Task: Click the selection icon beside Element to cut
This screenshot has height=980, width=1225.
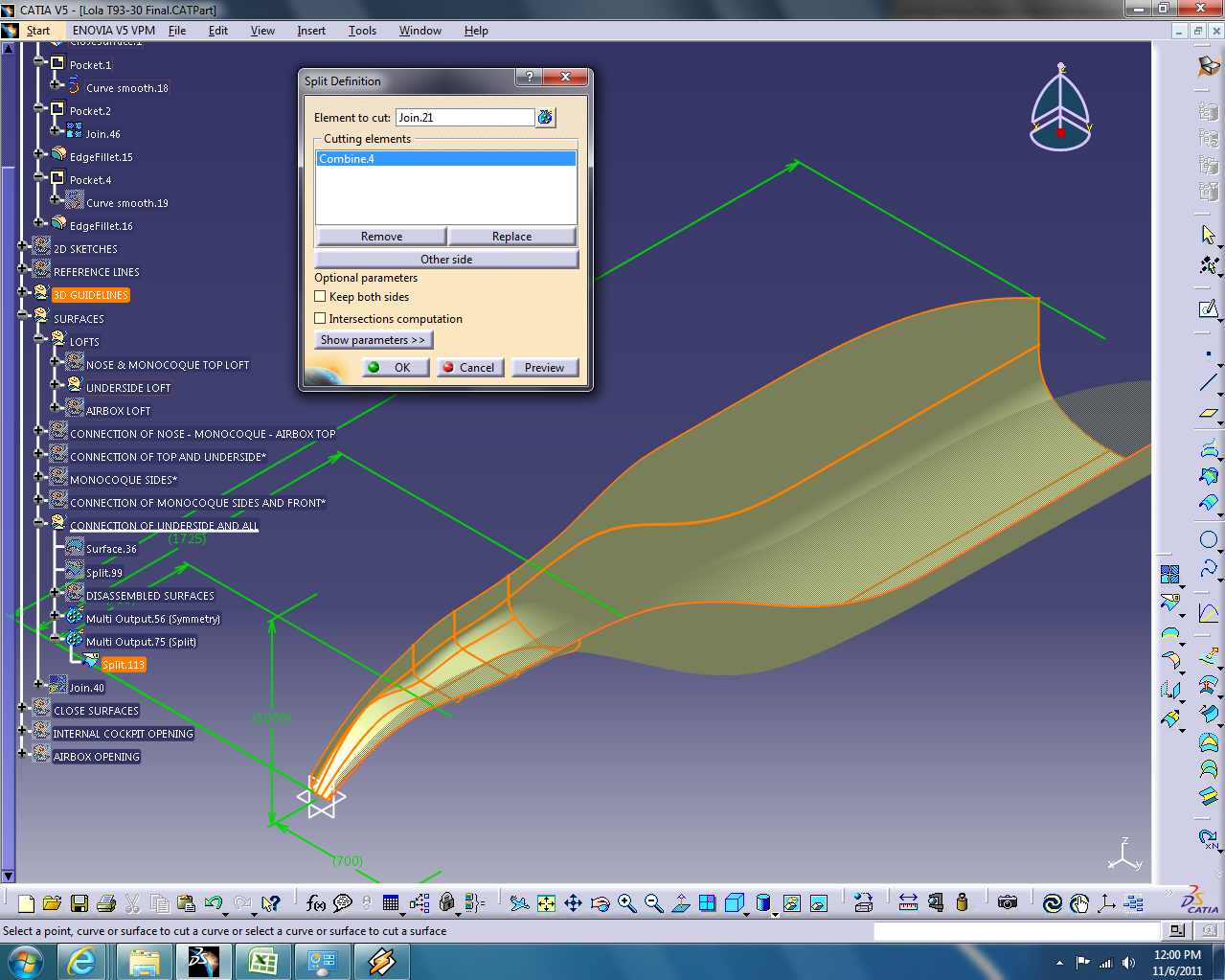Action: pos(545,117)
